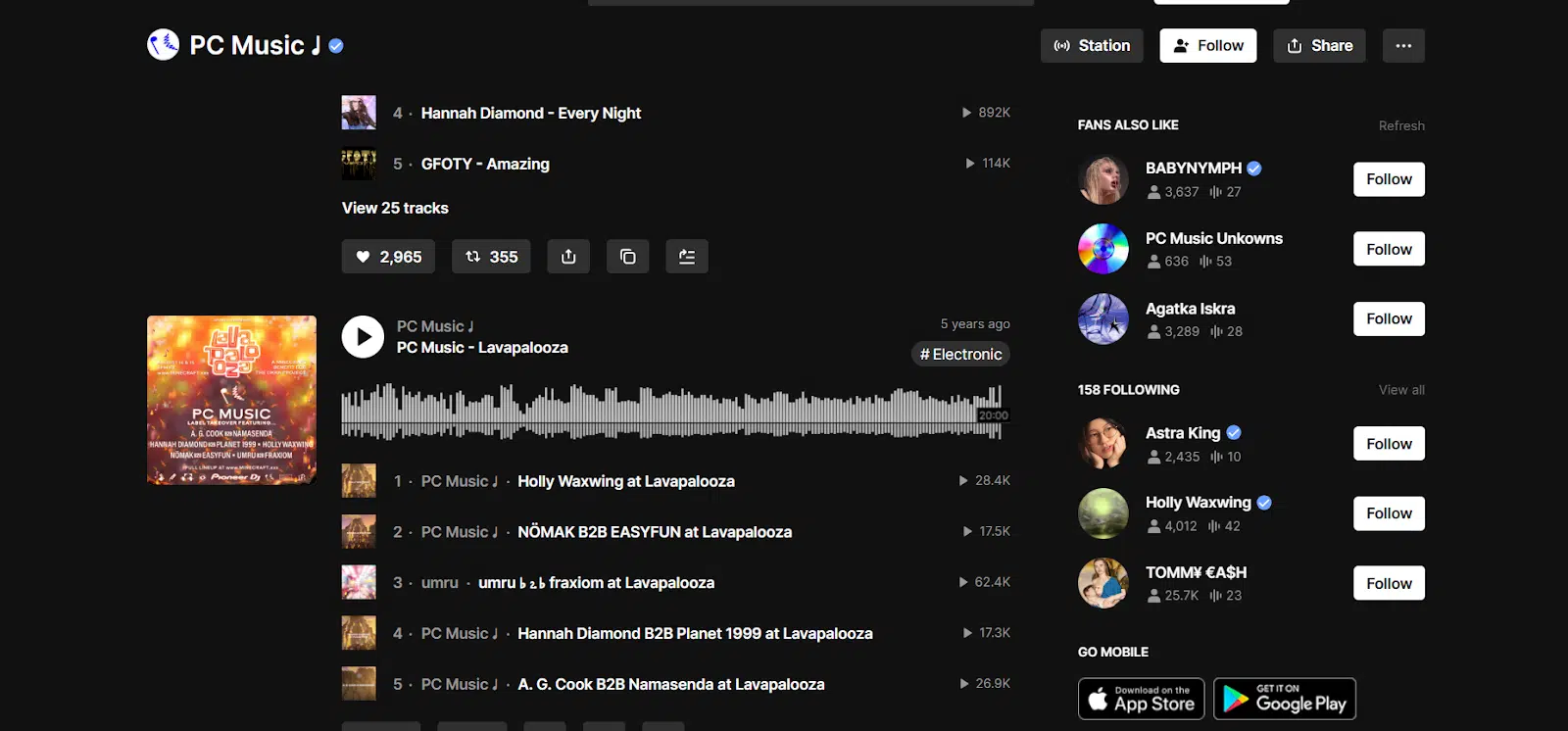Repost the playlist with 355 reposts
Viewport: 1568px width, 731px height.
click(491, 257)
